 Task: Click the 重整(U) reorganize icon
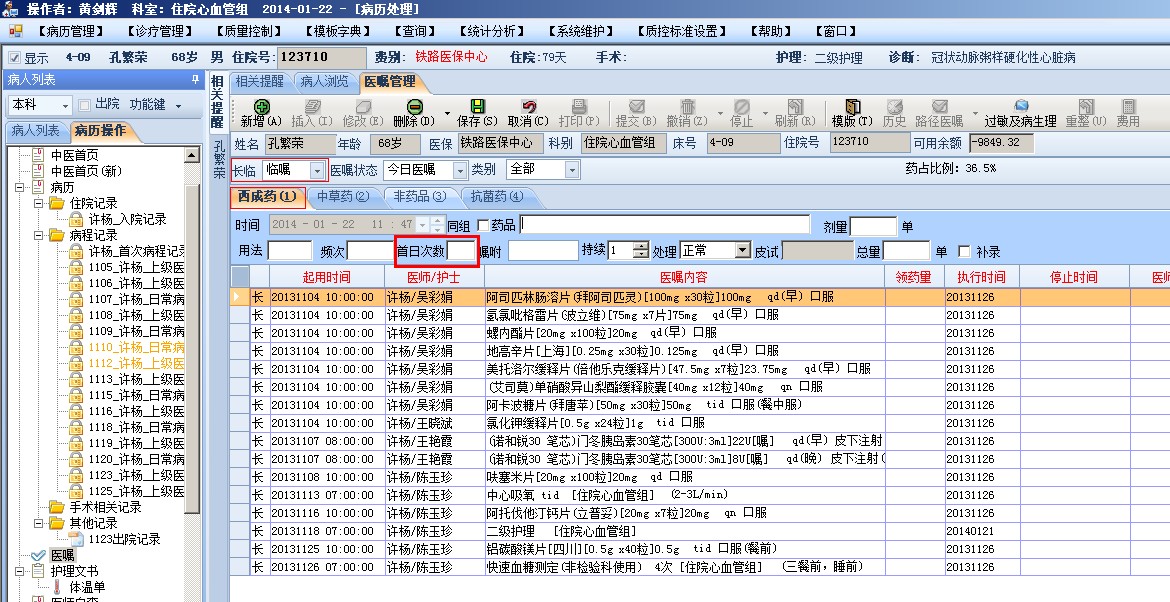tap(1086, 107)
